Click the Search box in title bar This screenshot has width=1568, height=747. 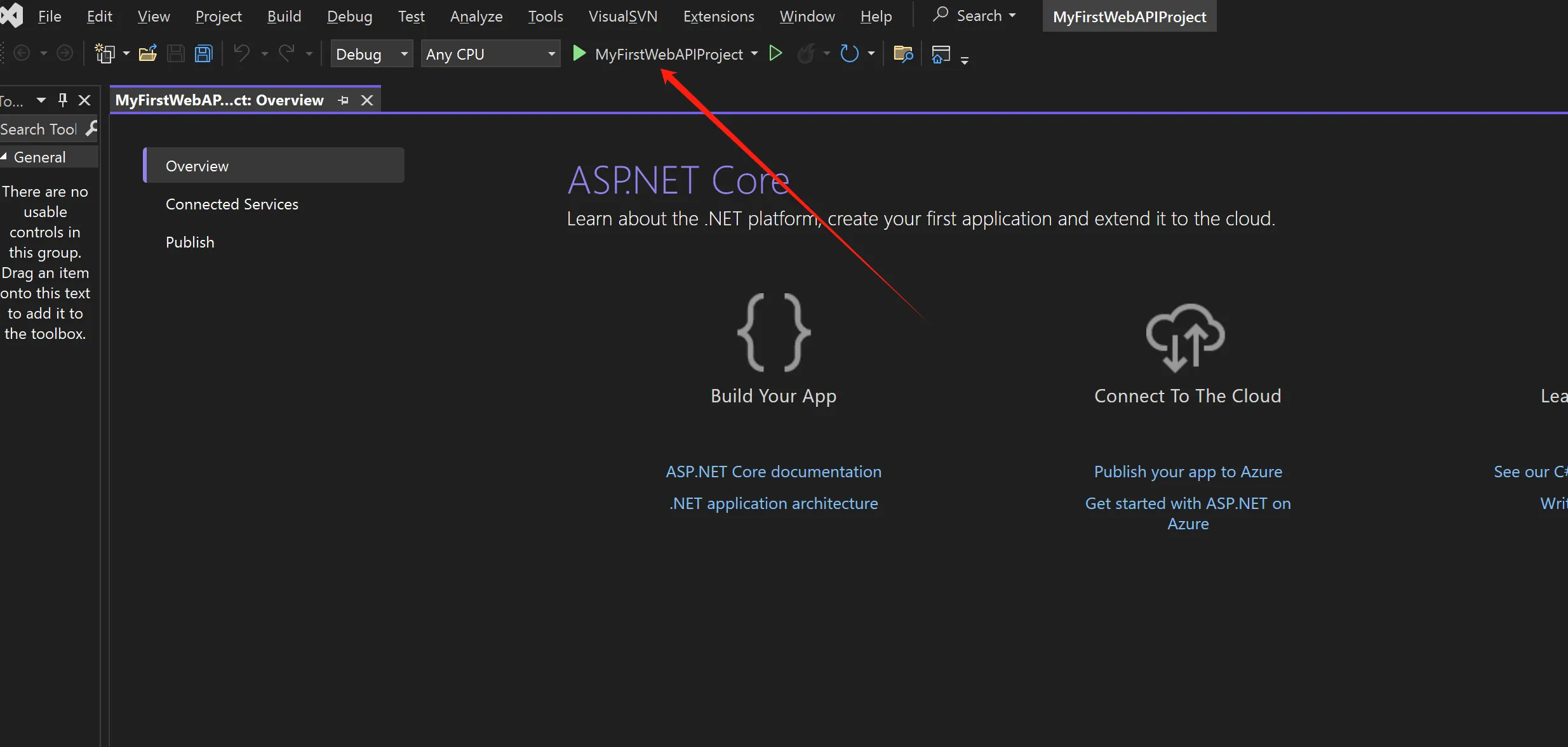[975, 15]
